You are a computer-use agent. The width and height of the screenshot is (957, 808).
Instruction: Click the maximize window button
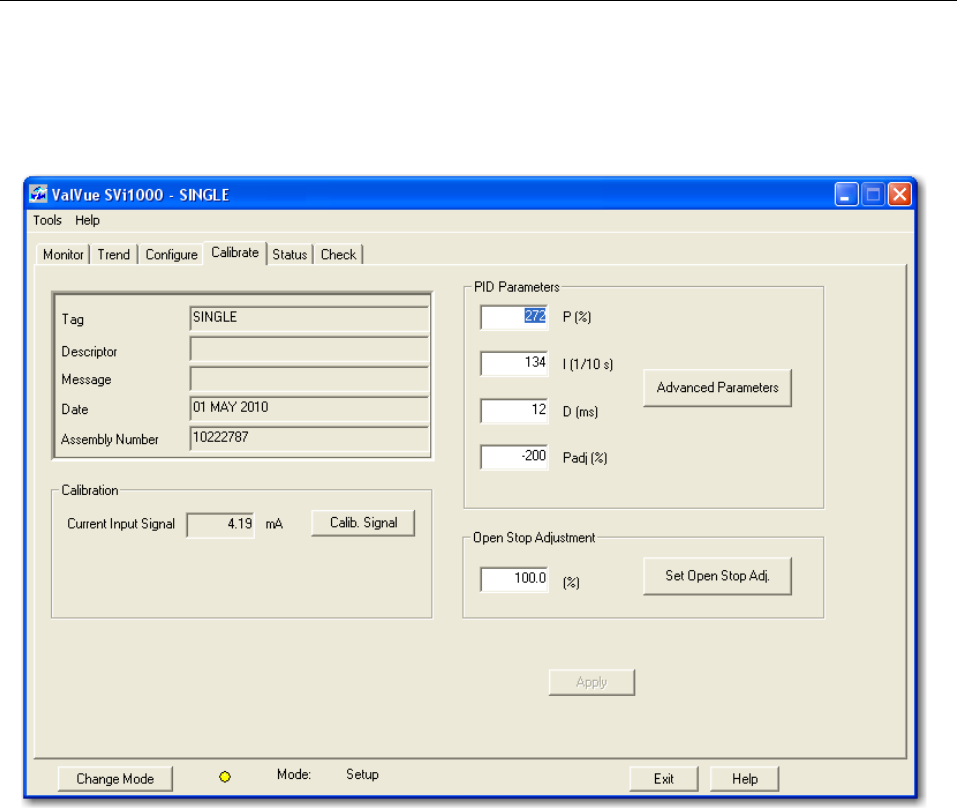tap(873, 195)
